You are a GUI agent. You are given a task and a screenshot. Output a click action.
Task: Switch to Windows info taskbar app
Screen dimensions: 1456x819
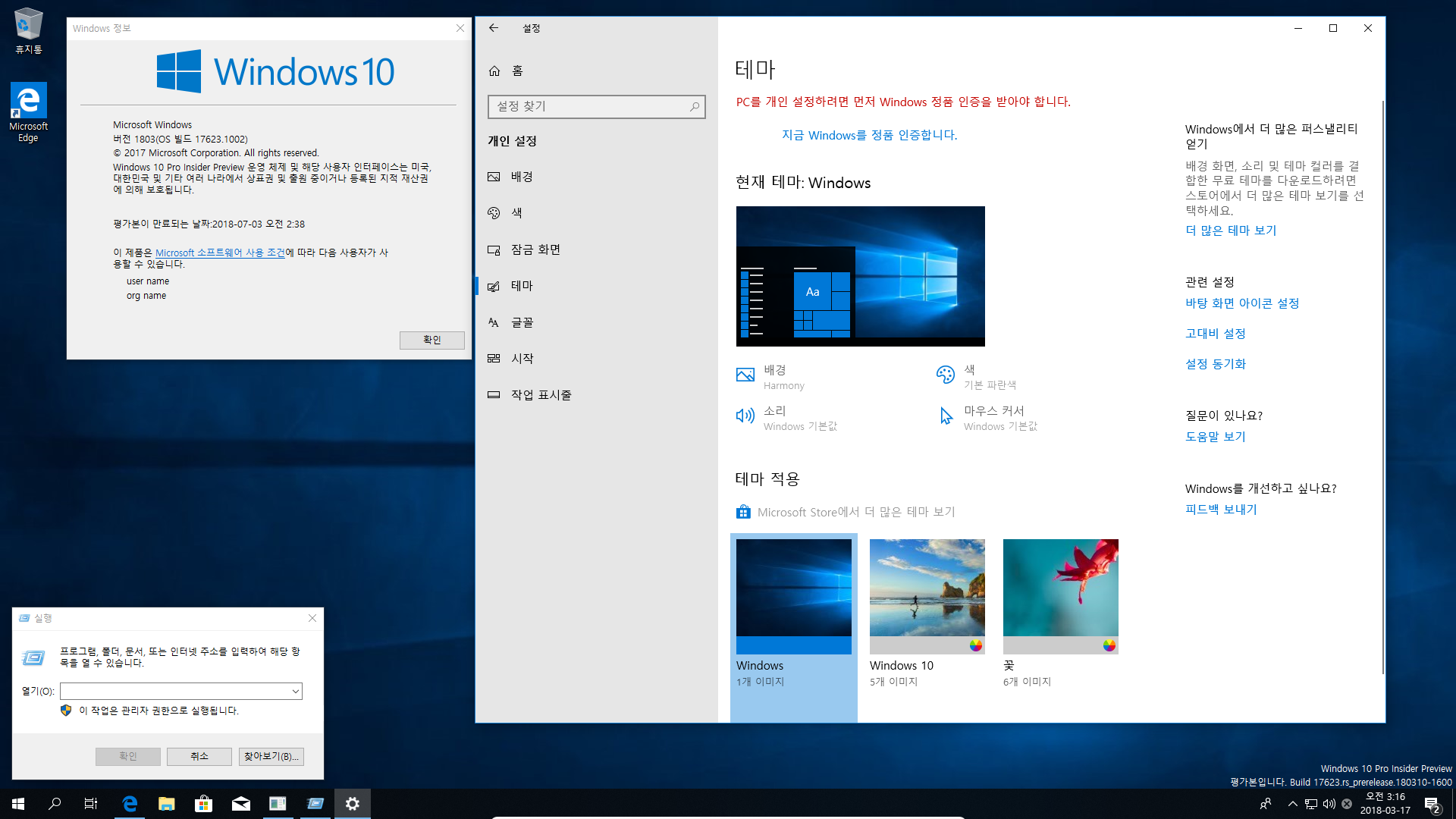click(x=278, y=804)
